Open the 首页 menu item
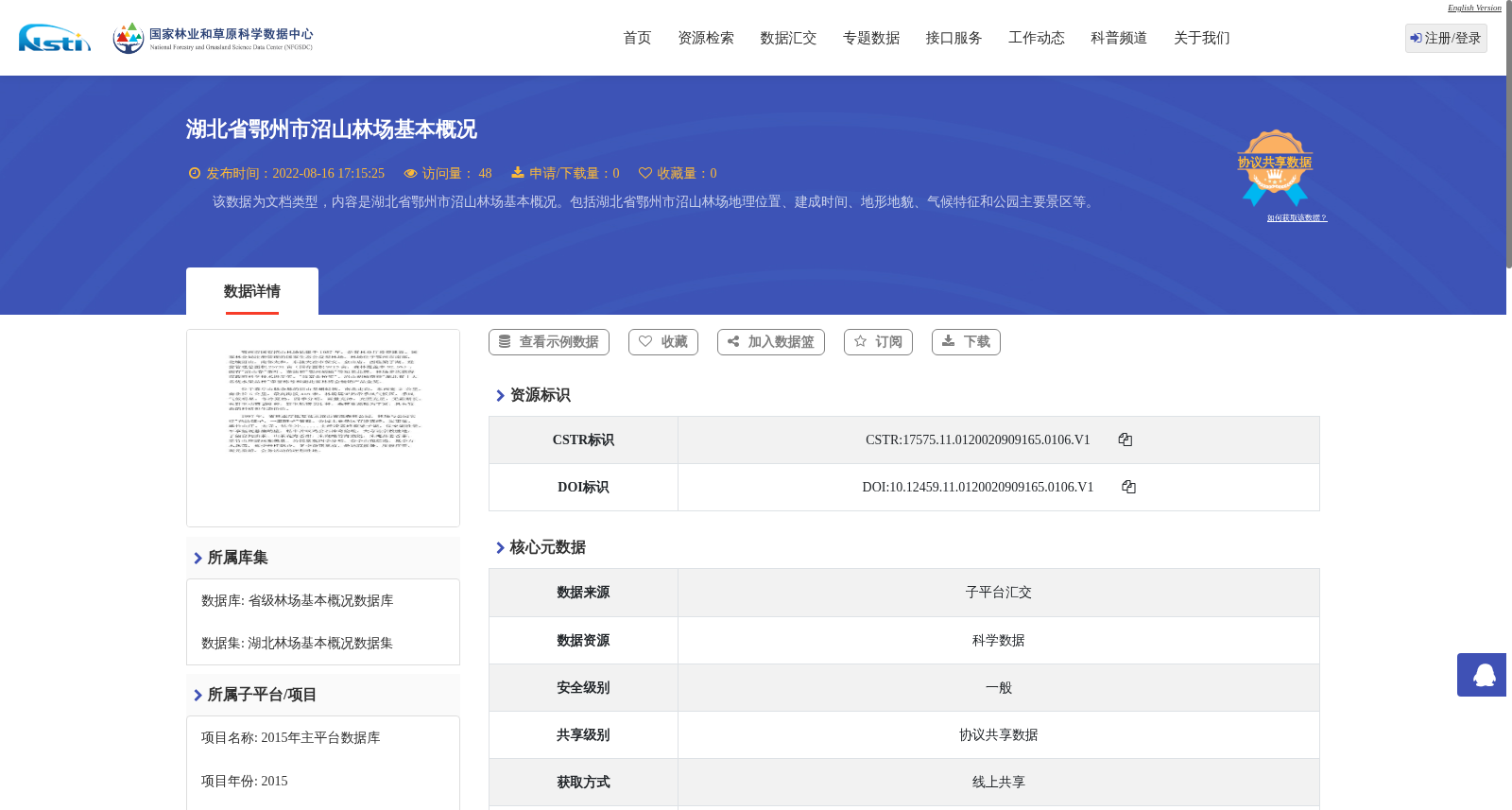The image size is (1512, 810). [x=637, y=38]
